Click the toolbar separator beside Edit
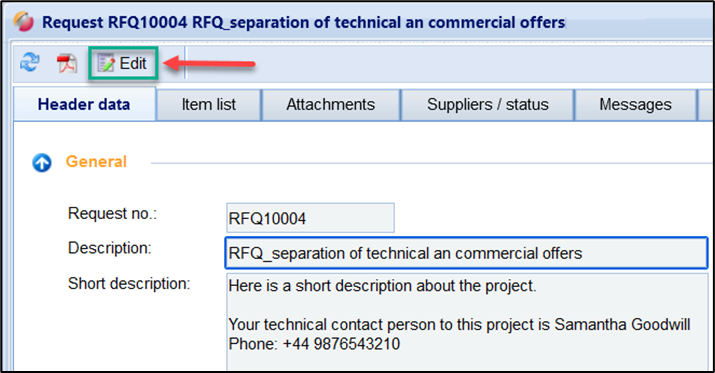 pos(185,62)
